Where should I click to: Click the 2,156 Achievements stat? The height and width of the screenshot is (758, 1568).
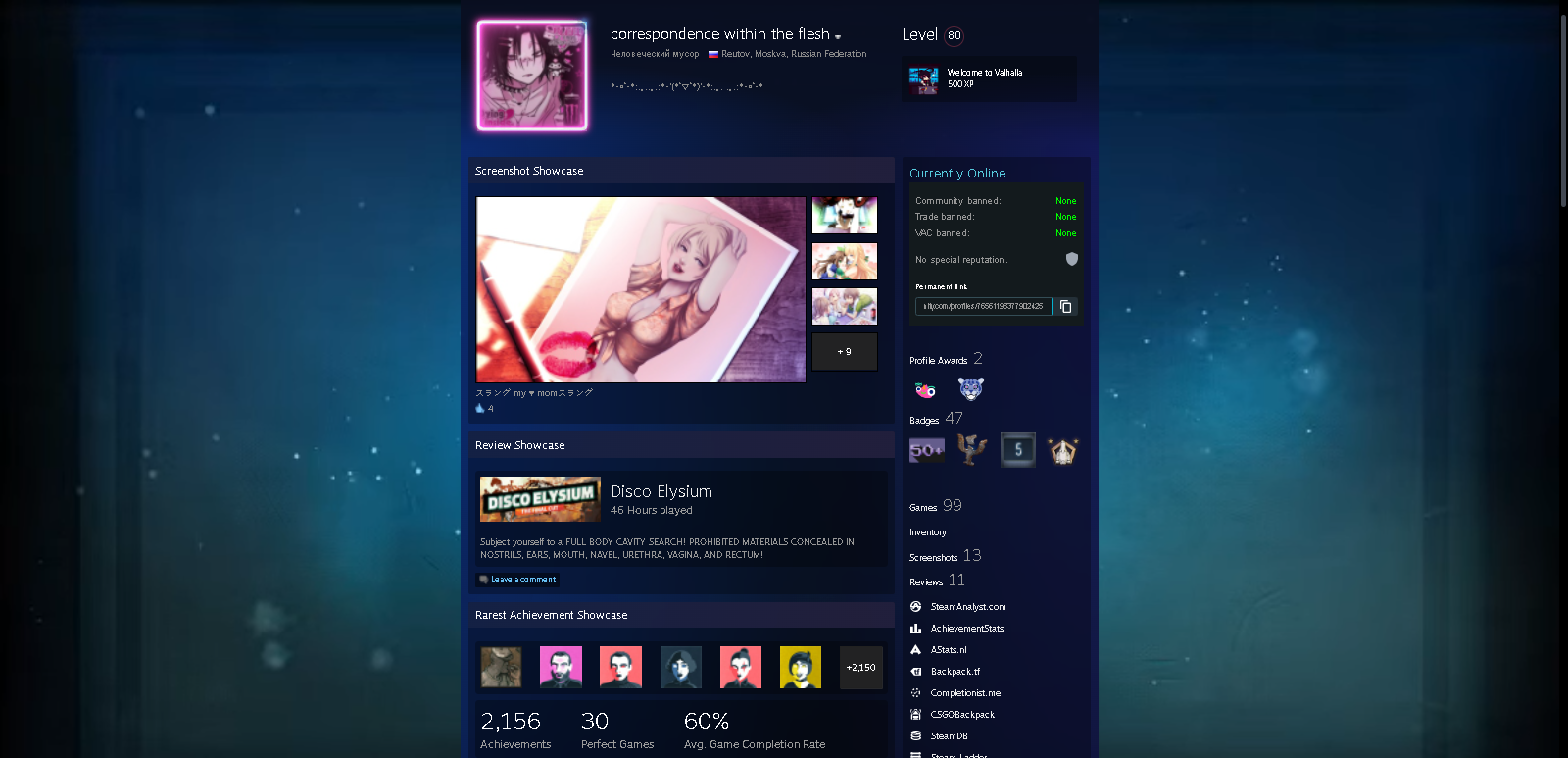(x=515, y=731)
